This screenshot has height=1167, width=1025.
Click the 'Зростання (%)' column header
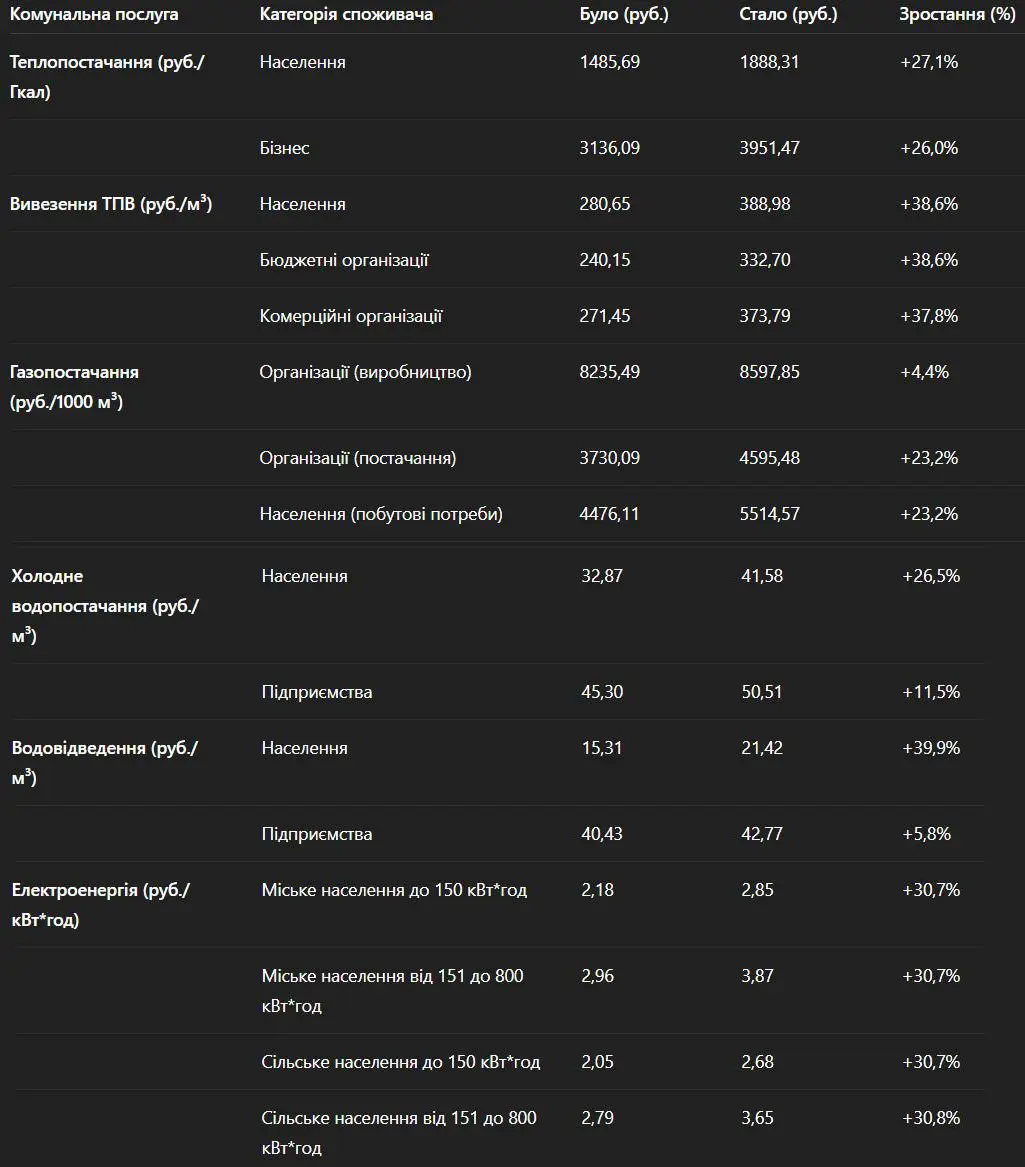[957, 14]
